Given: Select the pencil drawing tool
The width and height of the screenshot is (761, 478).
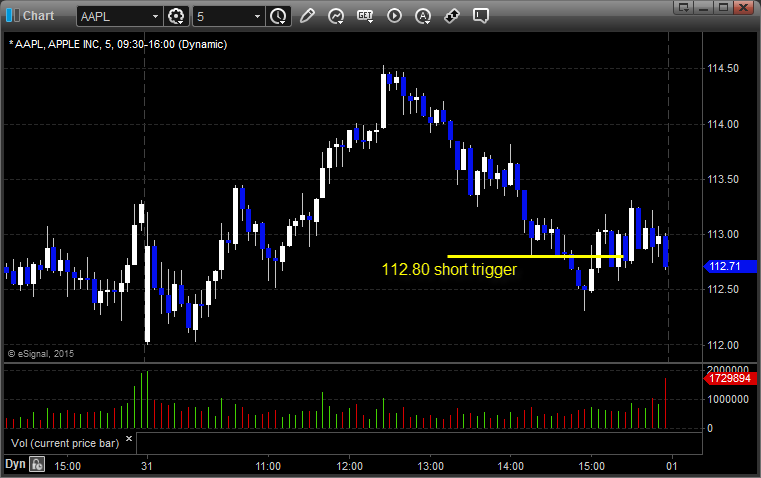Looking at the screenshot, I should pos(307,16).
